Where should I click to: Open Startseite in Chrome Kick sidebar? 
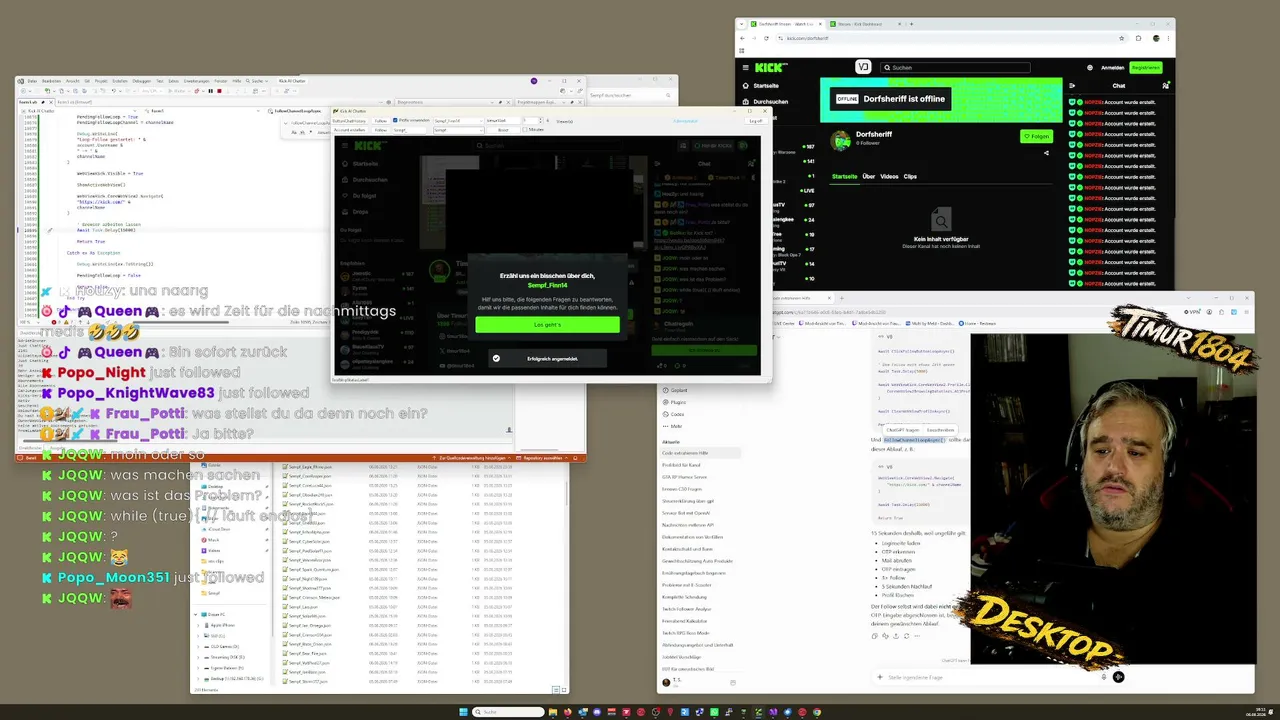(761, 86)
